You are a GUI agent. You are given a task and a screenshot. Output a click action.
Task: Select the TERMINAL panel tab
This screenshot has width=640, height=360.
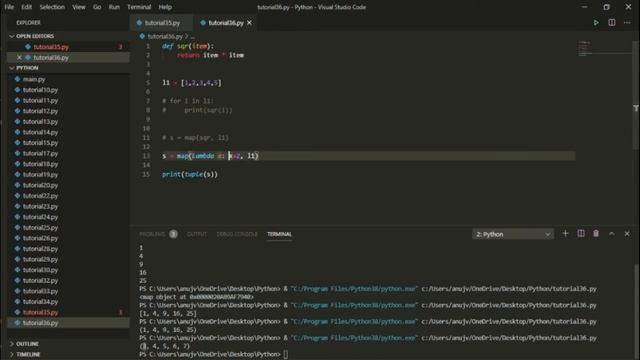(279, 234)
